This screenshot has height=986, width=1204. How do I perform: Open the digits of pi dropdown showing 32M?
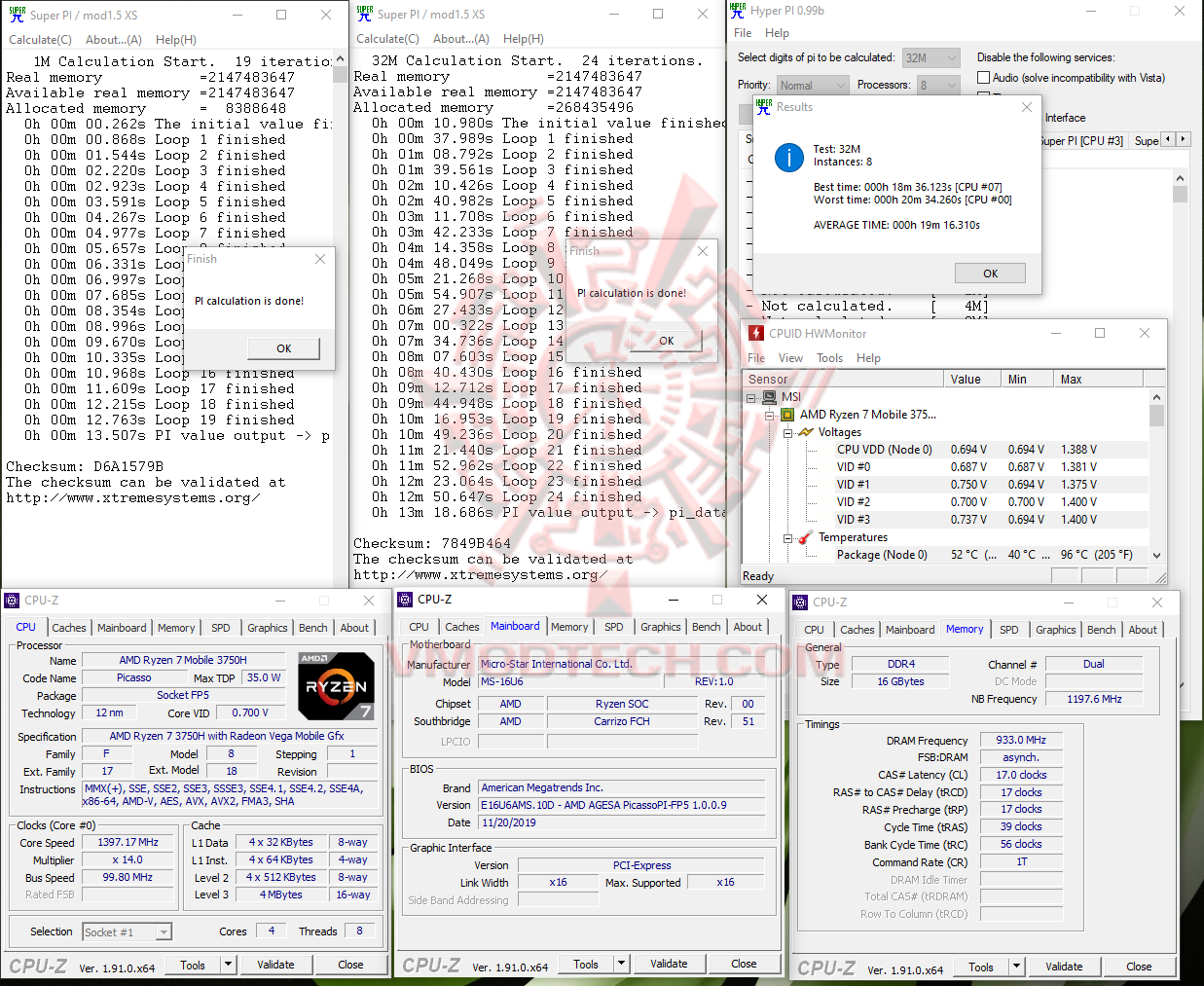(930, 58)
